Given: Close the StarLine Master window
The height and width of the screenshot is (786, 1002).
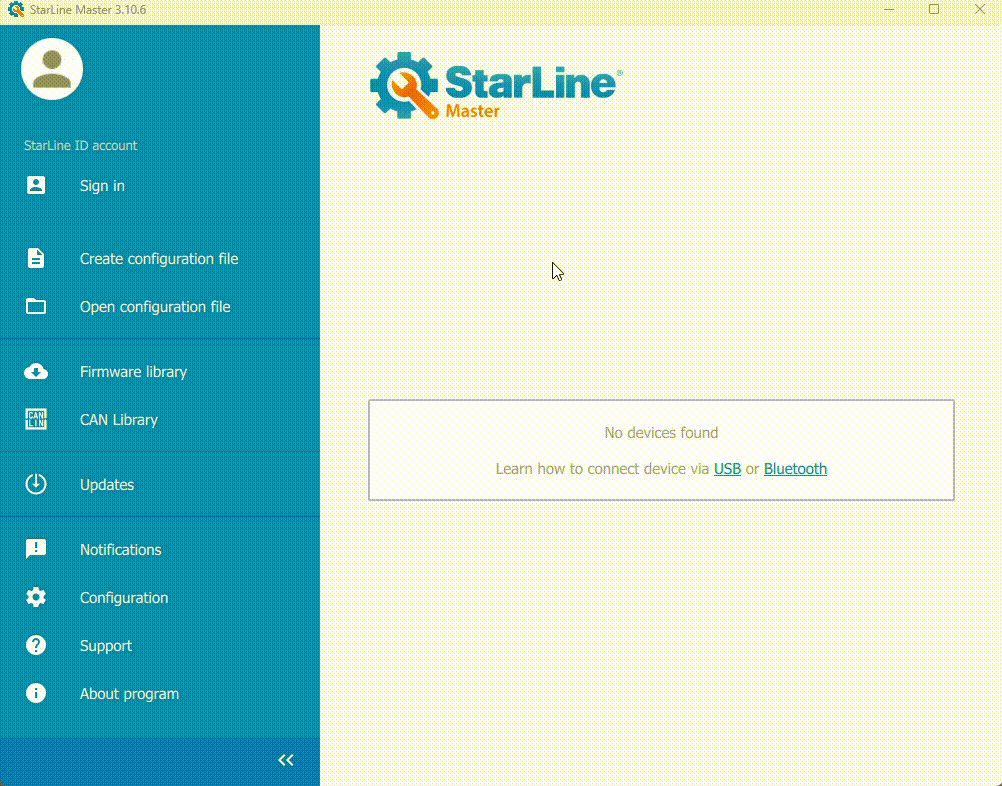Looking at the screenshot, I should (x=980, y=10).
